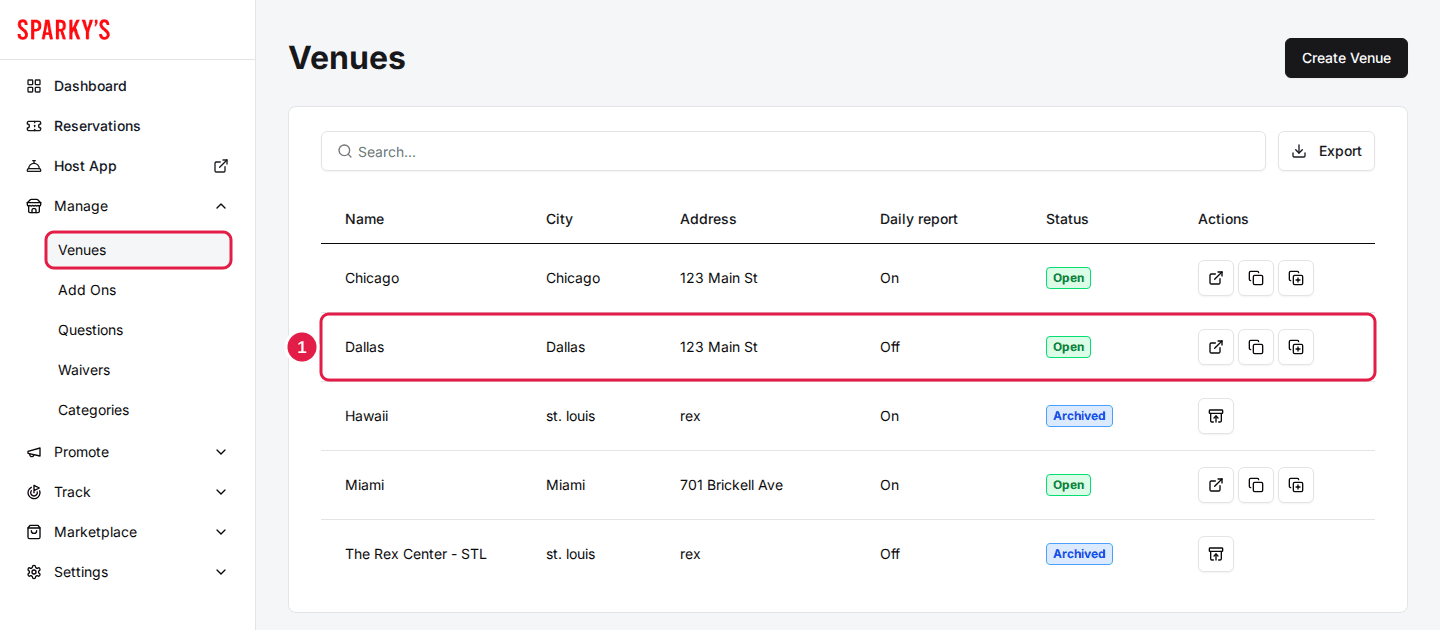Click the Sparky's logo
The height and width of the screenshot is (630, 1440).
point(64,30)
